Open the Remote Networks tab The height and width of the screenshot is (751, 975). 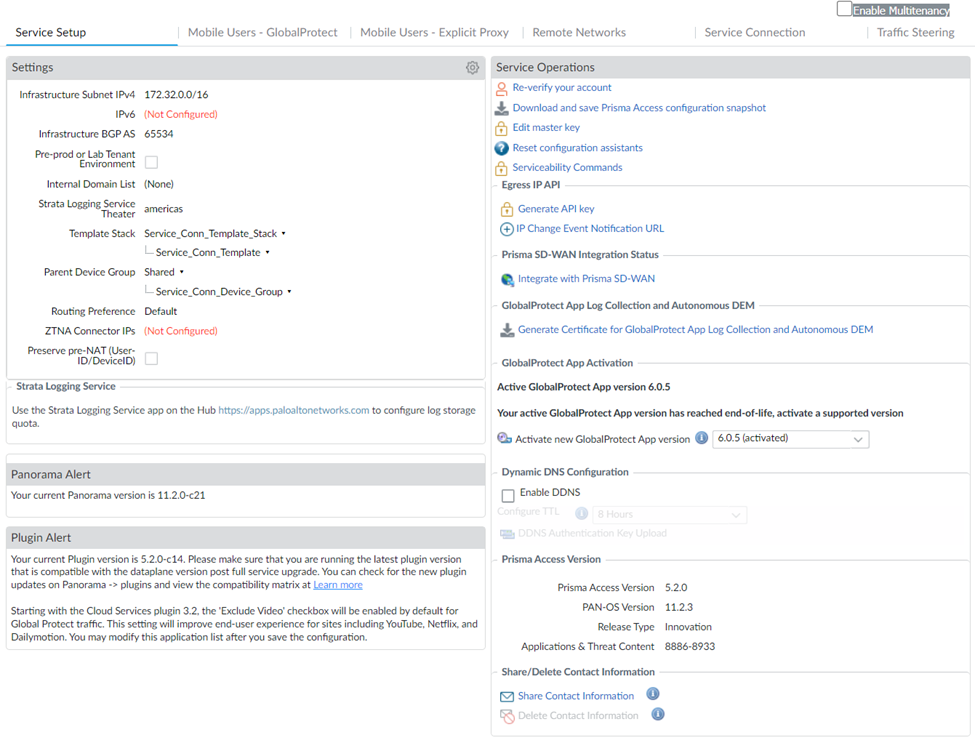[579, 33]
